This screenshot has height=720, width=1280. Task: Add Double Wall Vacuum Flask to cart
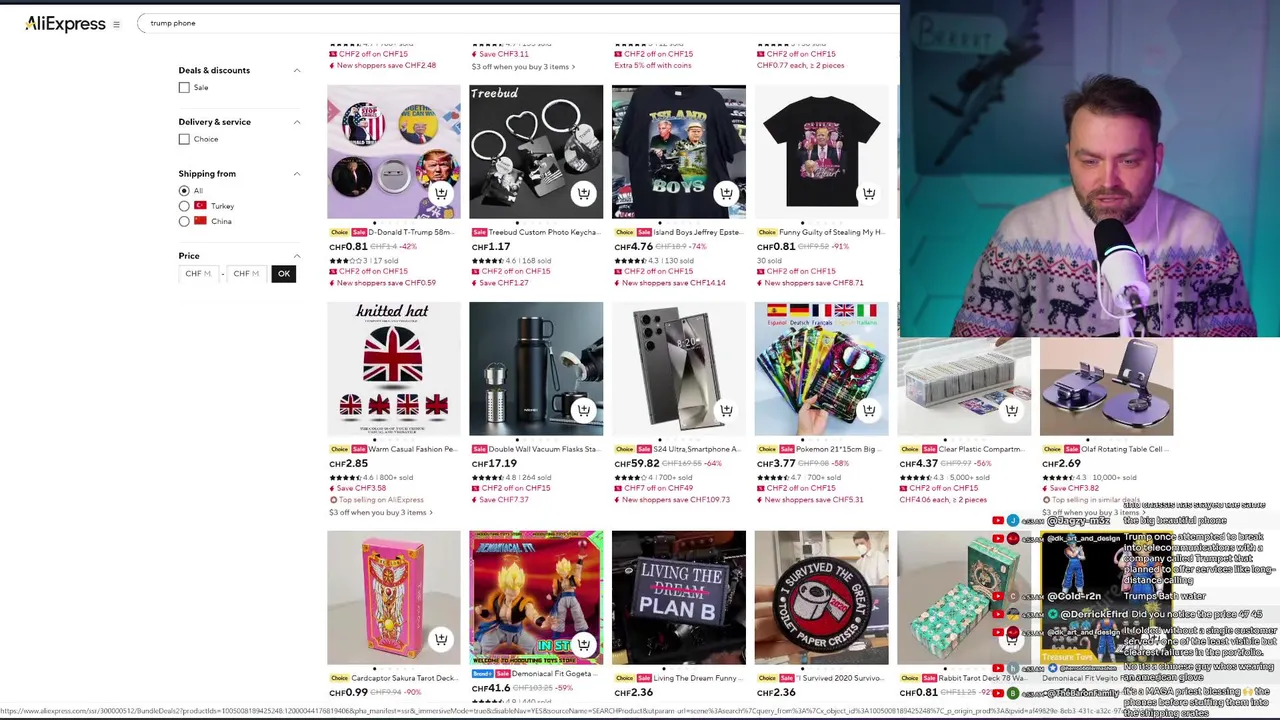pyautogui.click(x=583, y=410)
